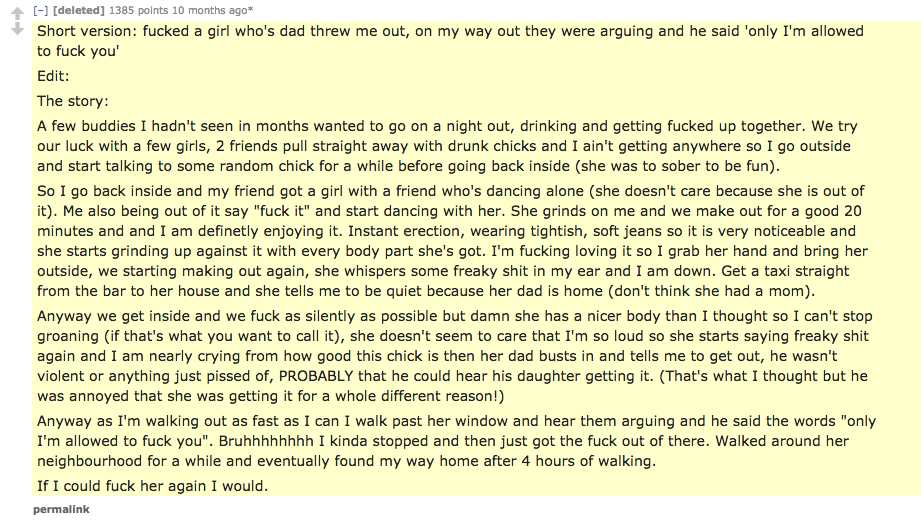This screenshot has width=921, height=524.
Task: Click the paragraph starting "A few buddies"
Action: click(448, 146)
